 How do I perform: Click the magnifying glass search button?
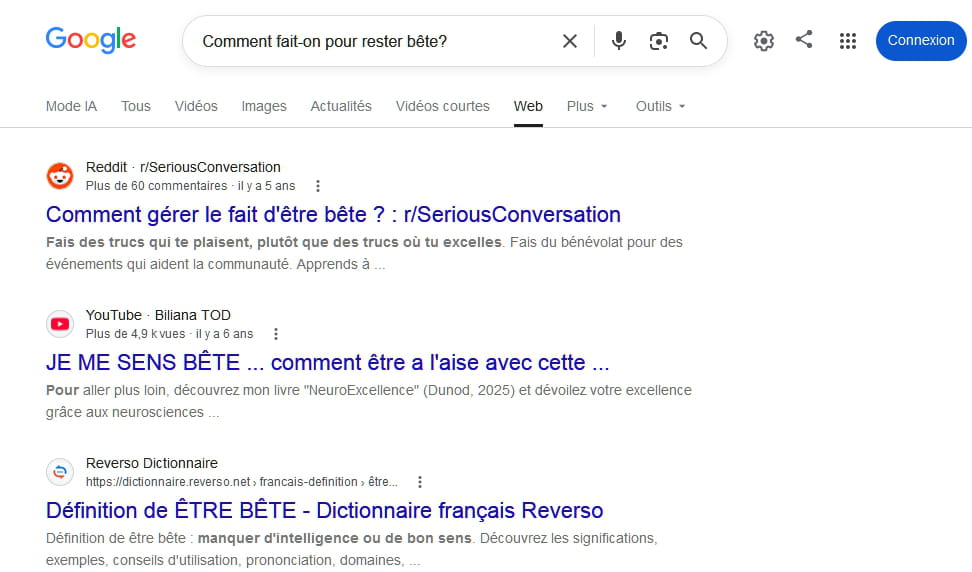point(699,41)
